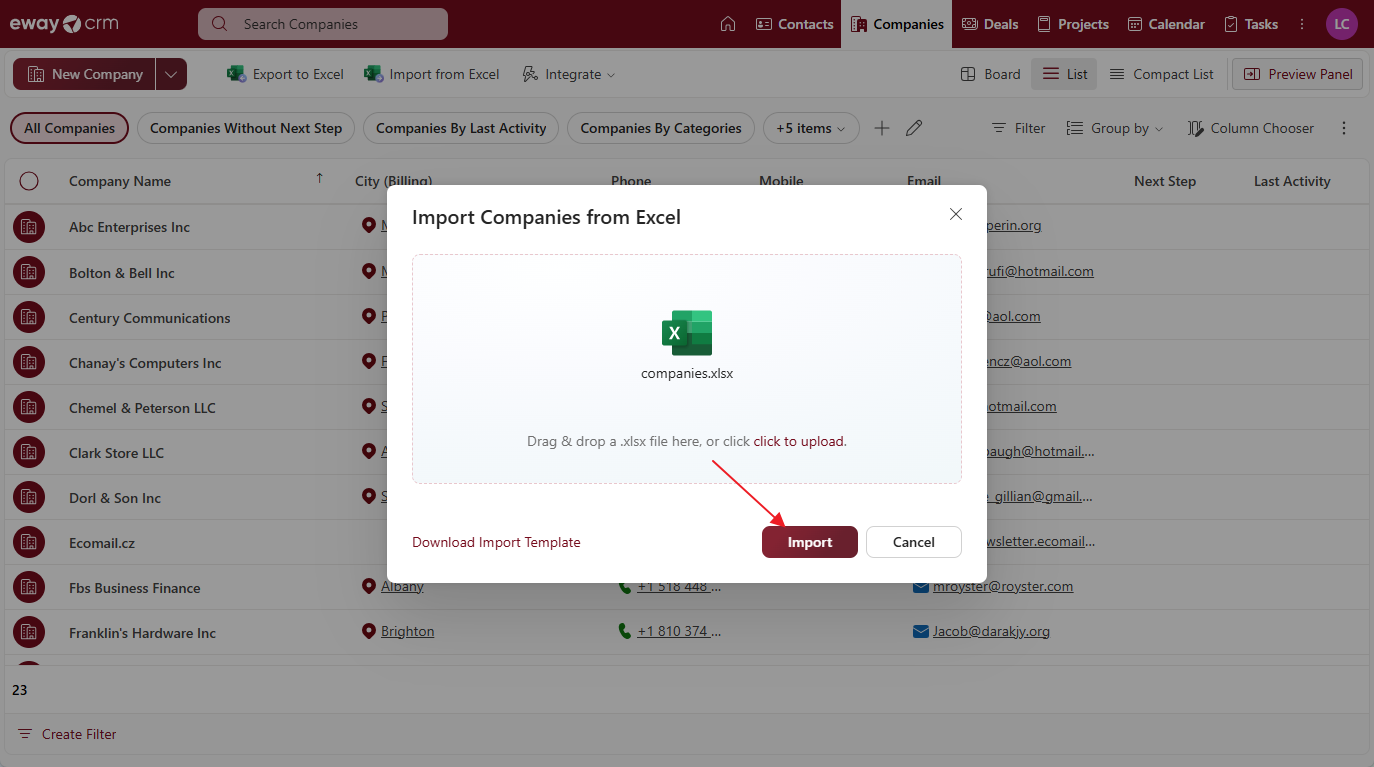Open the LC user avatar menu
This screenshot has width=1374, height=767.
coord(1342,24)
